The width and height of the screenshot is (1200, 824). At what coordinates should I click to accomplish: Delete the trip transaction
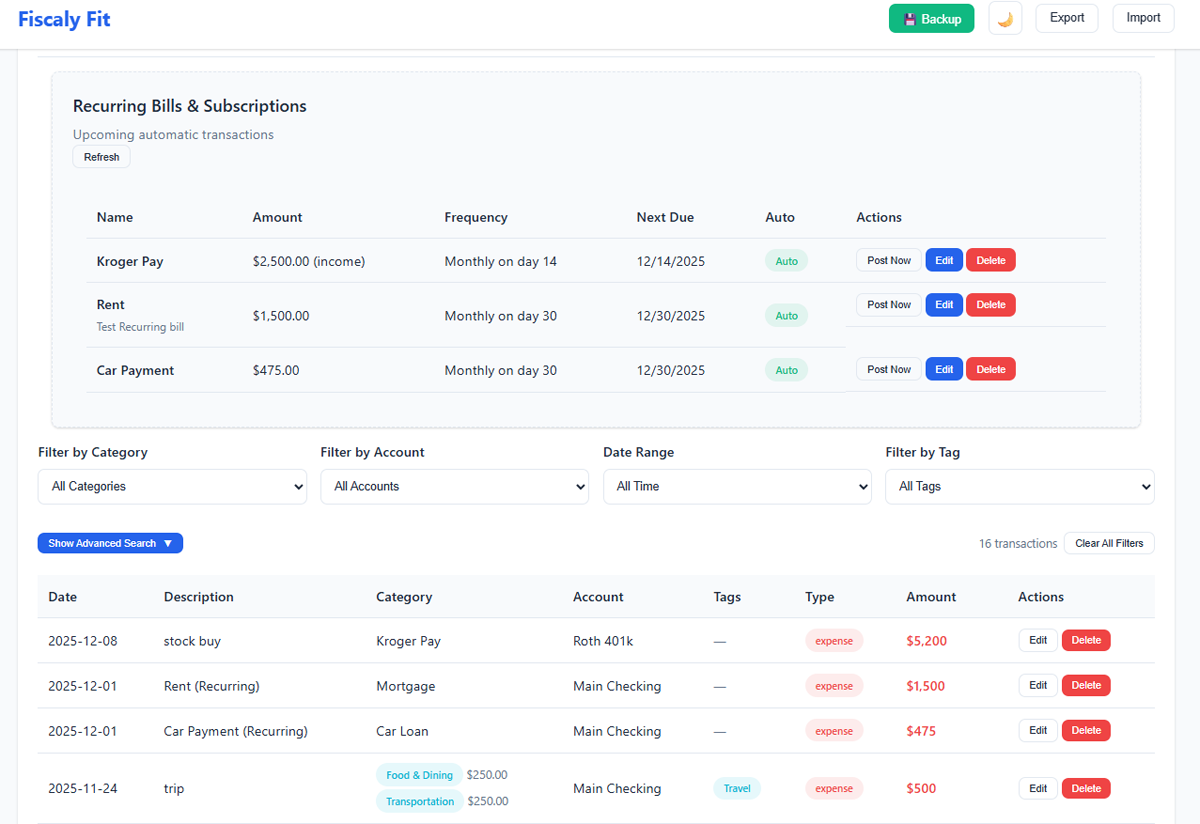pos(1086,788)
